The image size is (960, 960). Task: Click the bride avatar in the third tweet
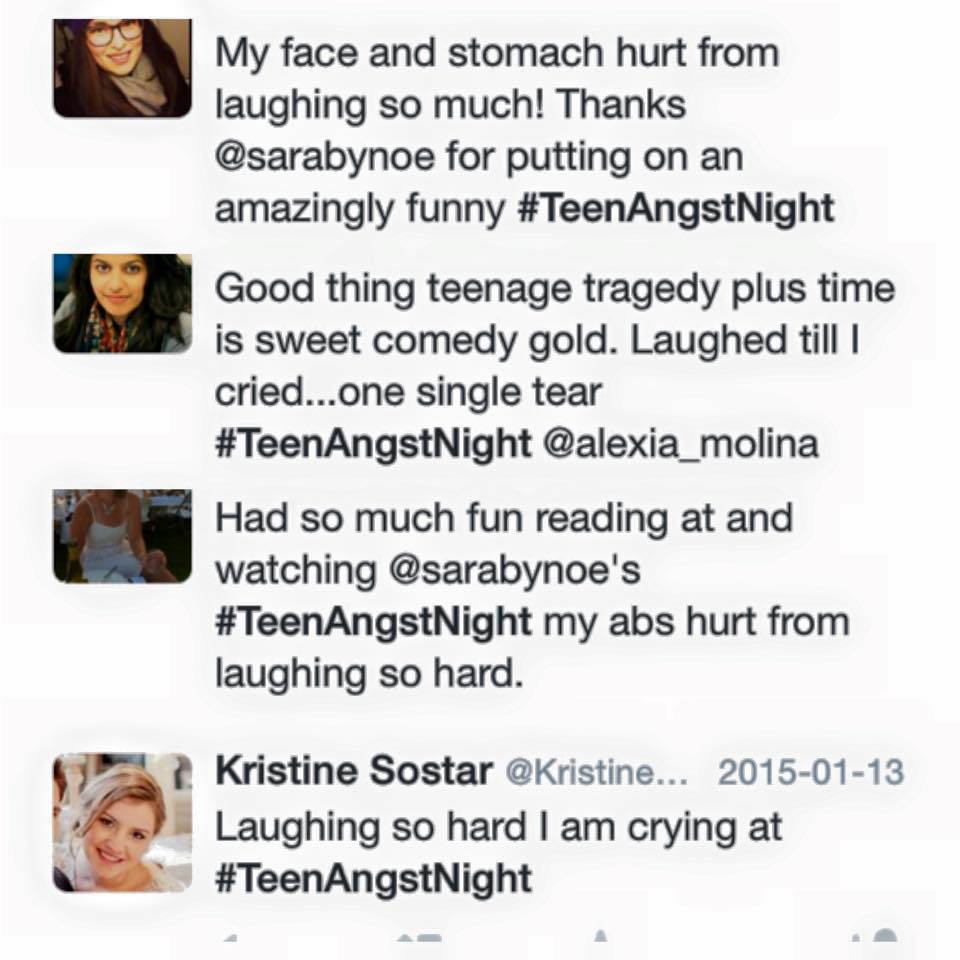[x=122, y=535]
